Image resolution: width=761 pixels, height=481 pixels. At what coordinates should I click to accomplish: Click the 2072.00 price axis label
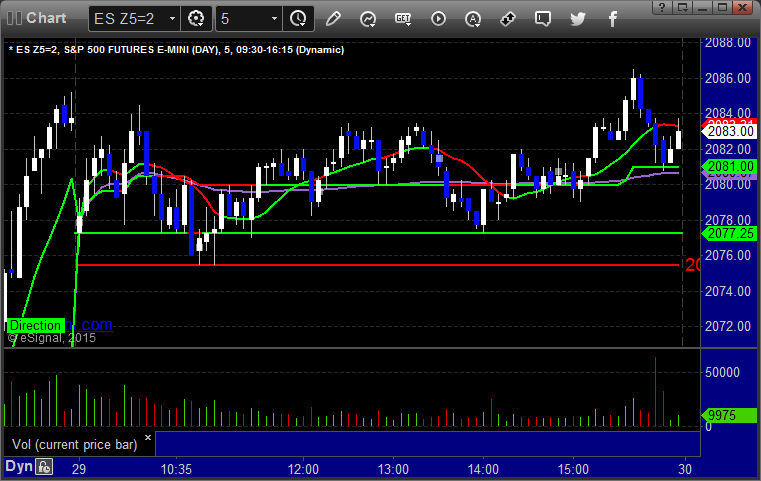[x=728, y=327]
